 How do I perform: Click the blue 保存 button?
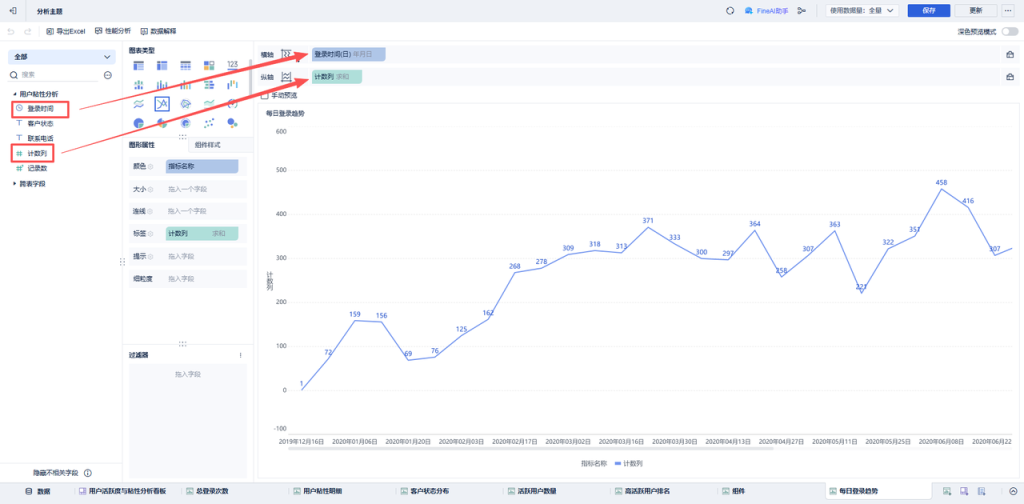(x=929, y=10)
